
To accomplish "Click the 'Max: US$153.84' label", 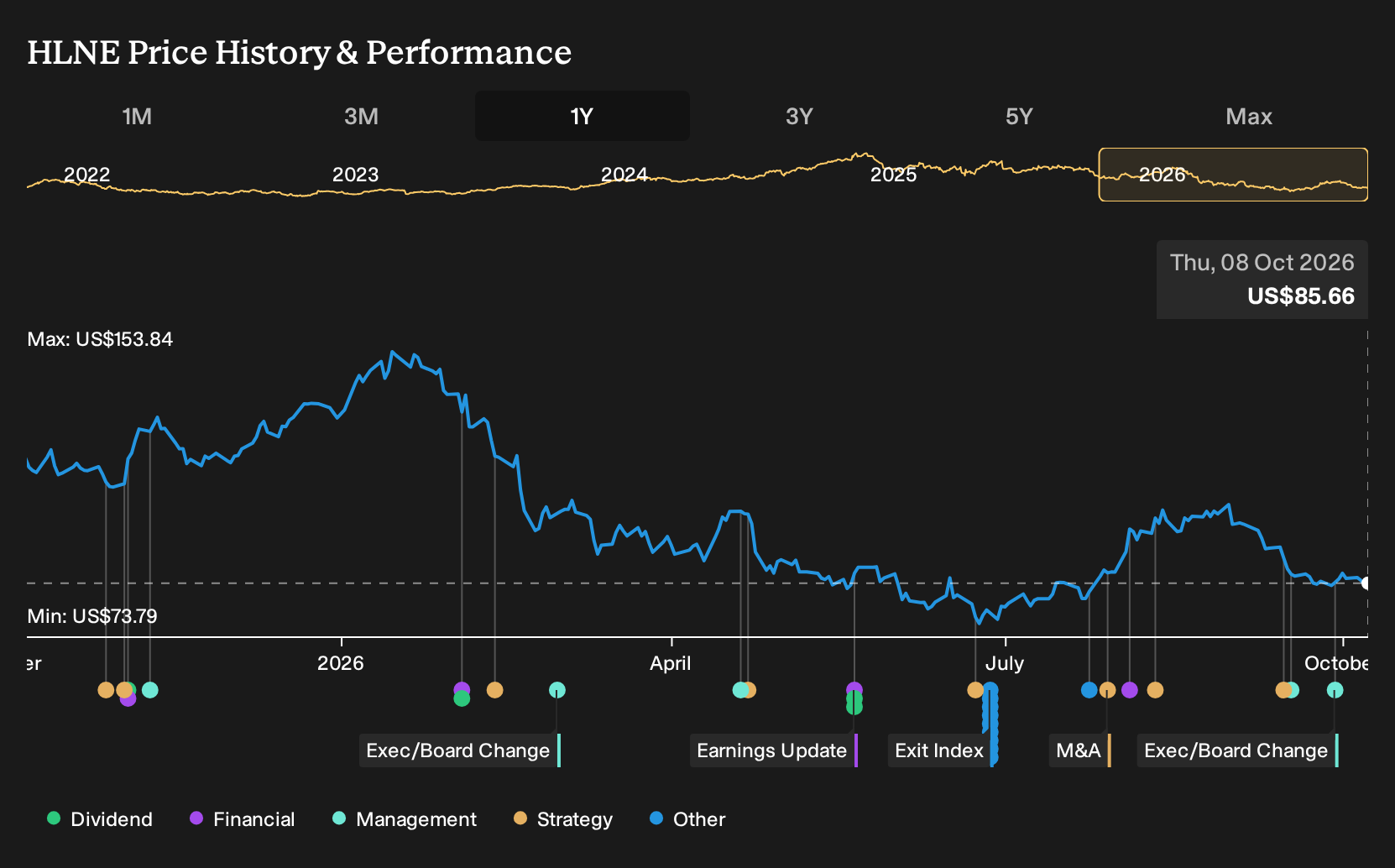I will [x=100, y=339].
